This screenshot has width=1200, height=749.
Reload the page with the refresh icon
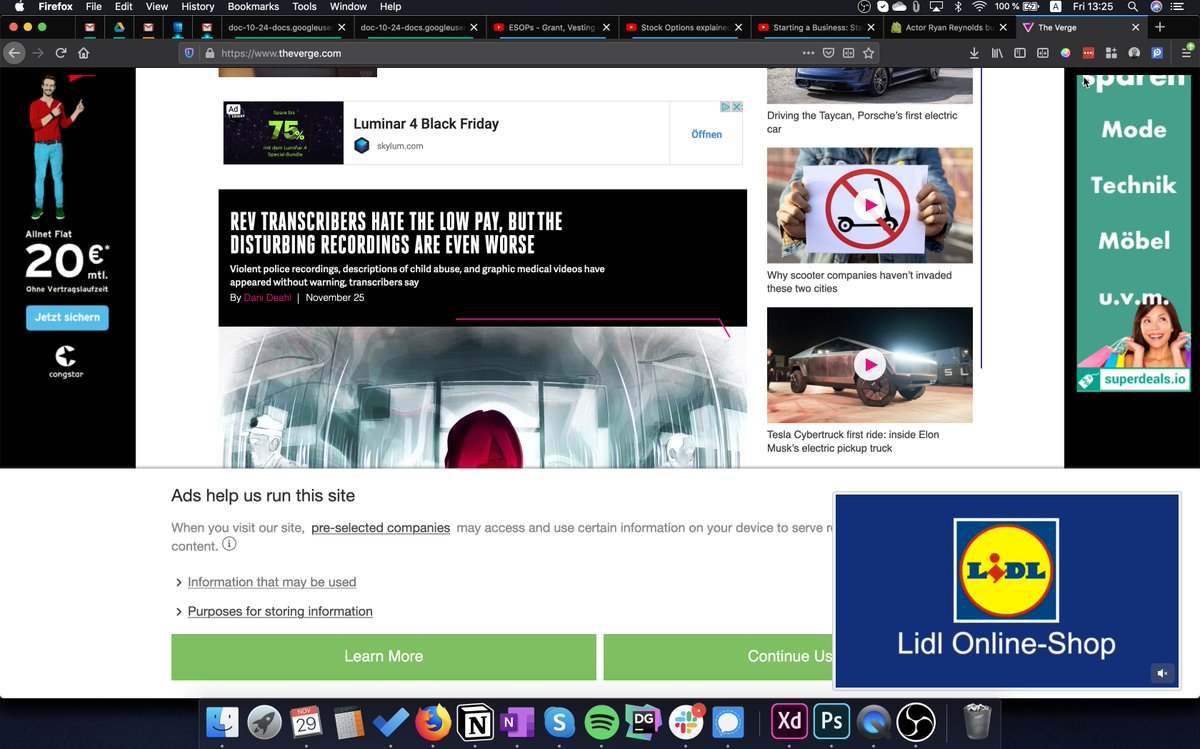pyautogui.click(x=61, y=53)
